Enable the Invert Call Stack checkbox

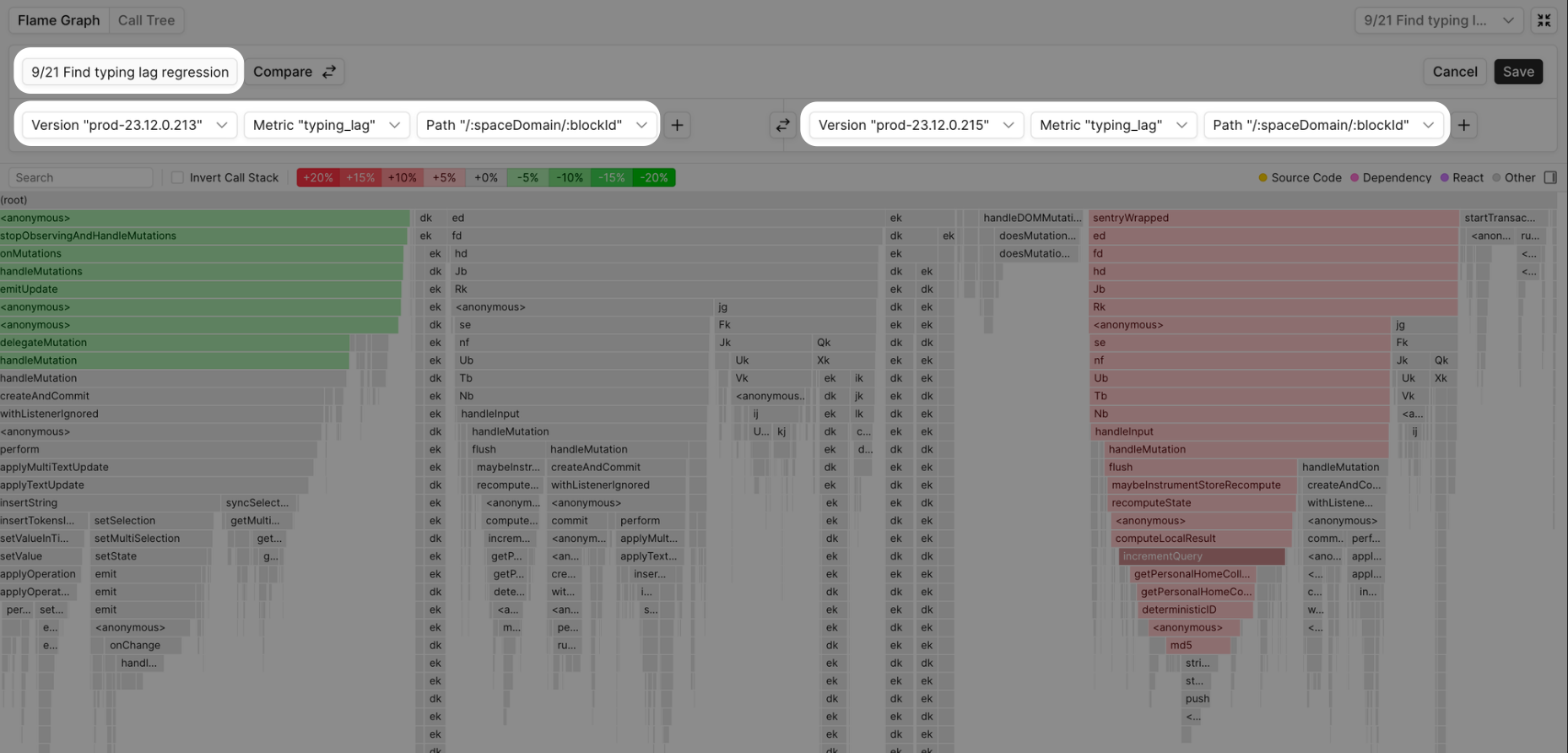click(177, 177)
